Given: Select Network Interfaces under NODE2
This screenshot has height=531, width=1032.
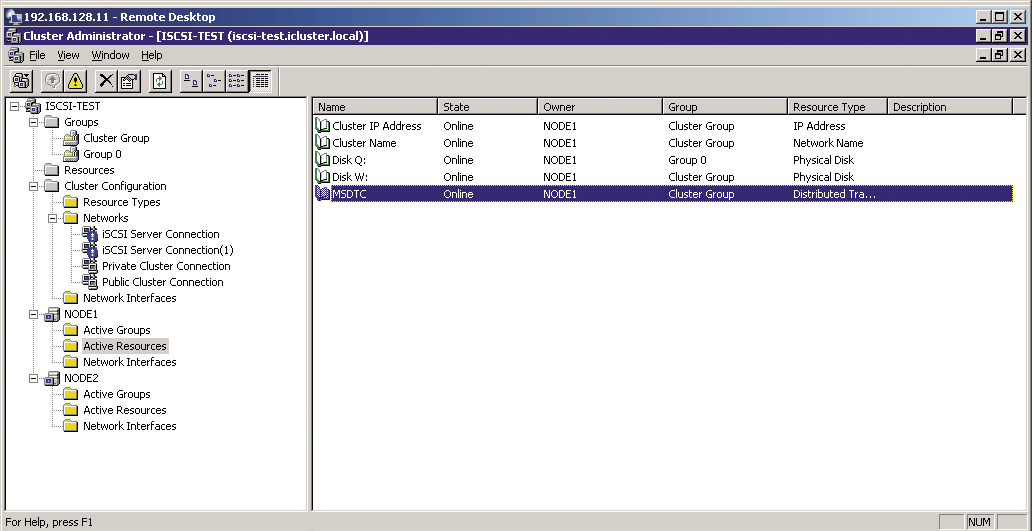Looking at the screenshot, I should (130, 426).
